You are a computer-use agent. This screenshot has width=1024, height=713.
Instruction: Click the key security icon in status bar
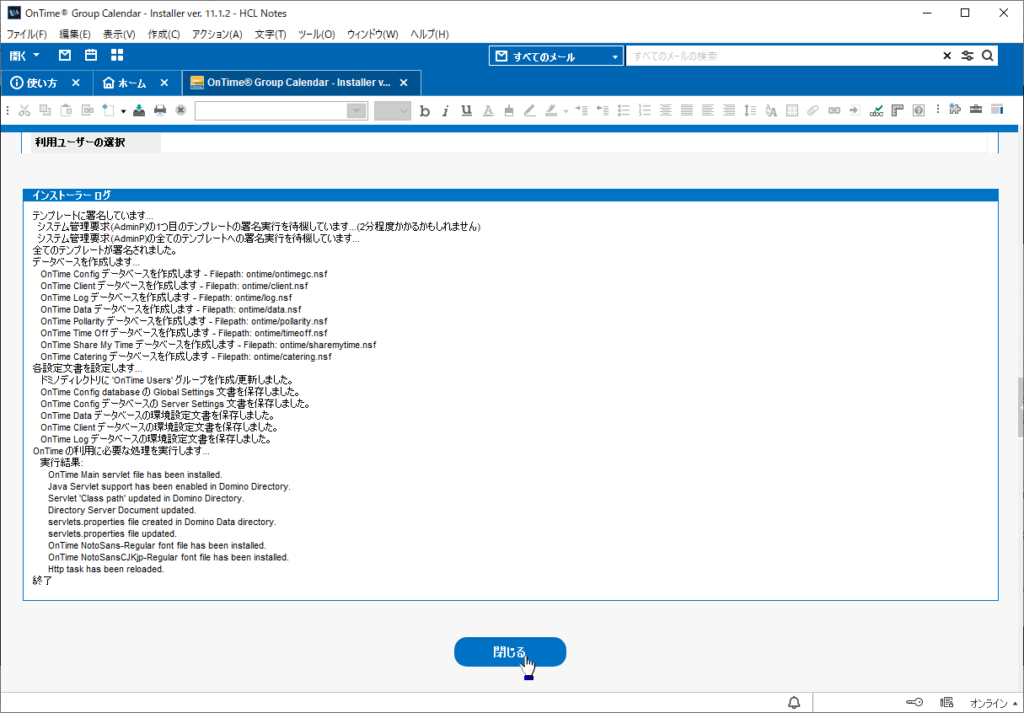pyautogui.click(x=915, y=703)
